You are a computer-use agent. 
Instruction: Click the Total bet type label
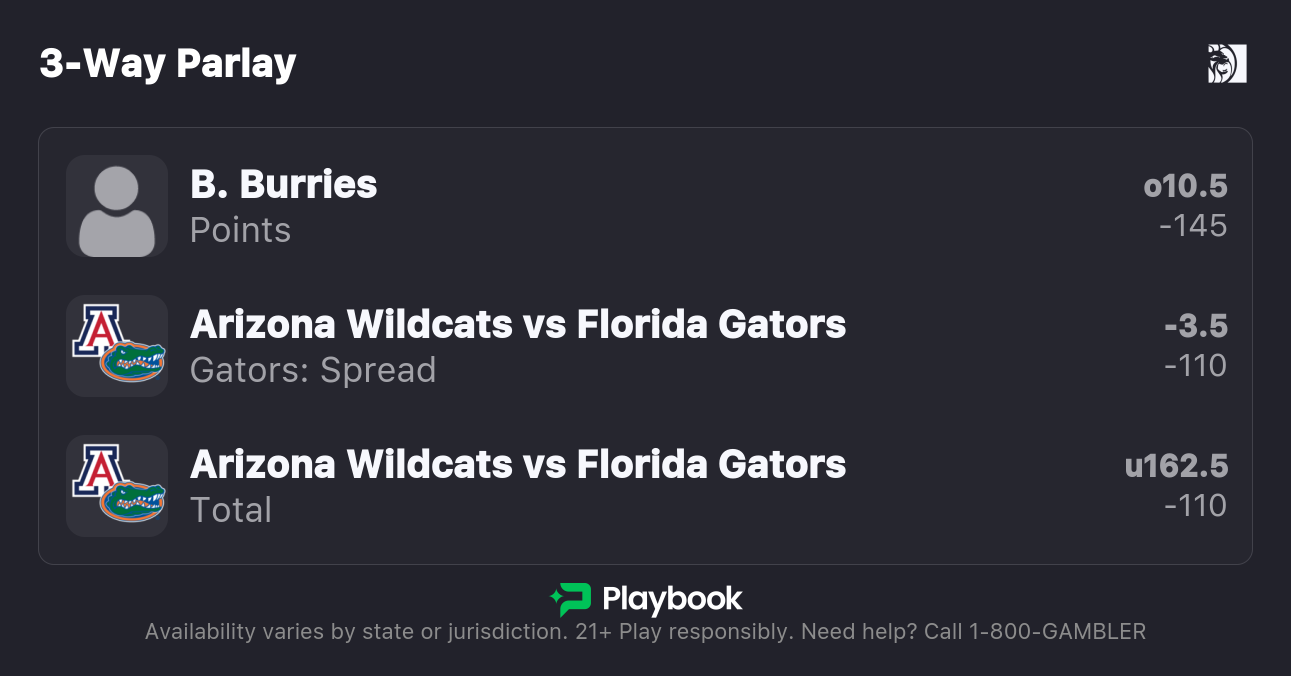(x=231, y=510)
